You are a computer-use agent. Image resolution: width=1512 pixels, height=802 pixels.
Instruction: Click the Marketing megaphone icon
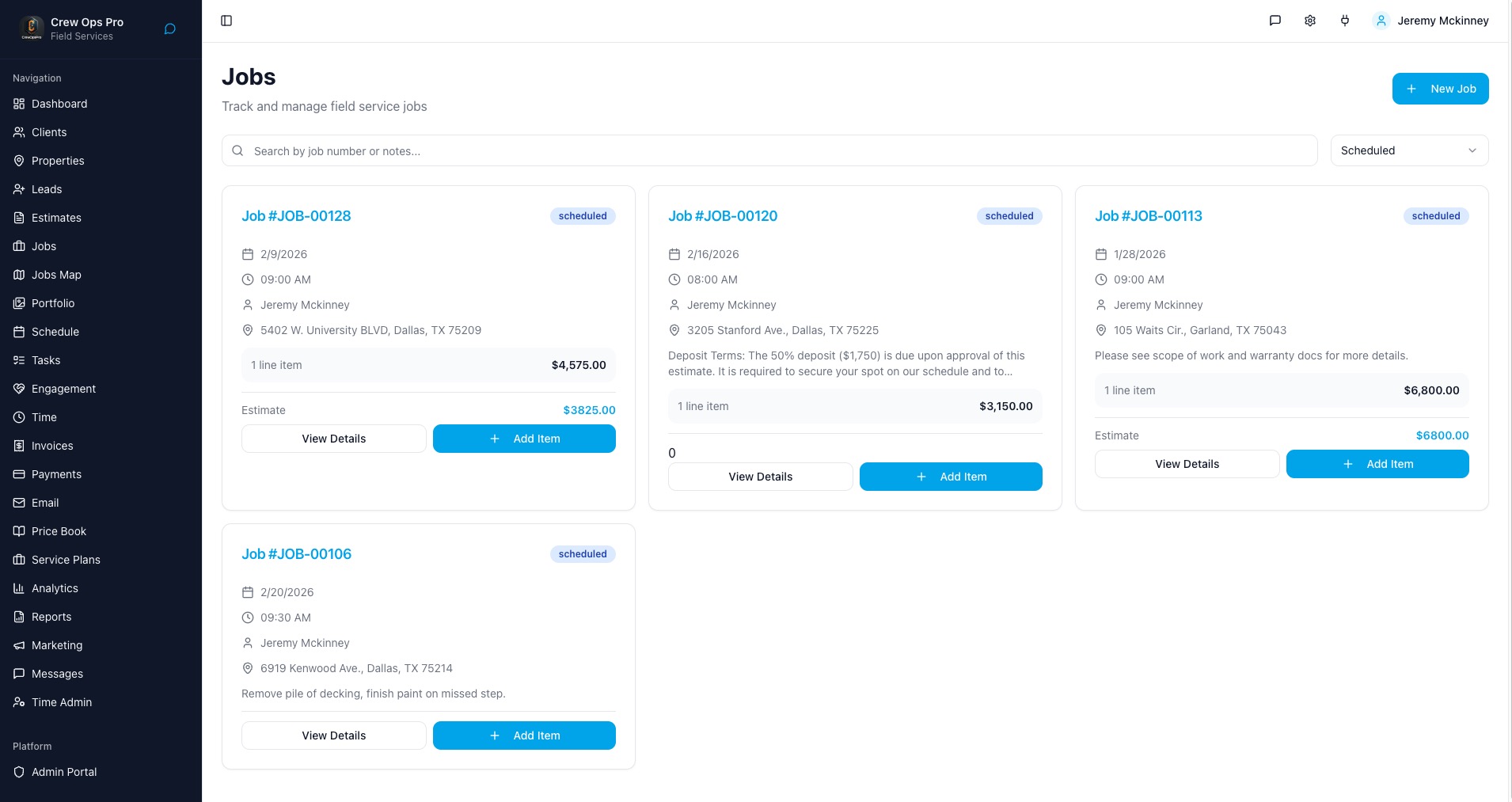coord(19,645)
